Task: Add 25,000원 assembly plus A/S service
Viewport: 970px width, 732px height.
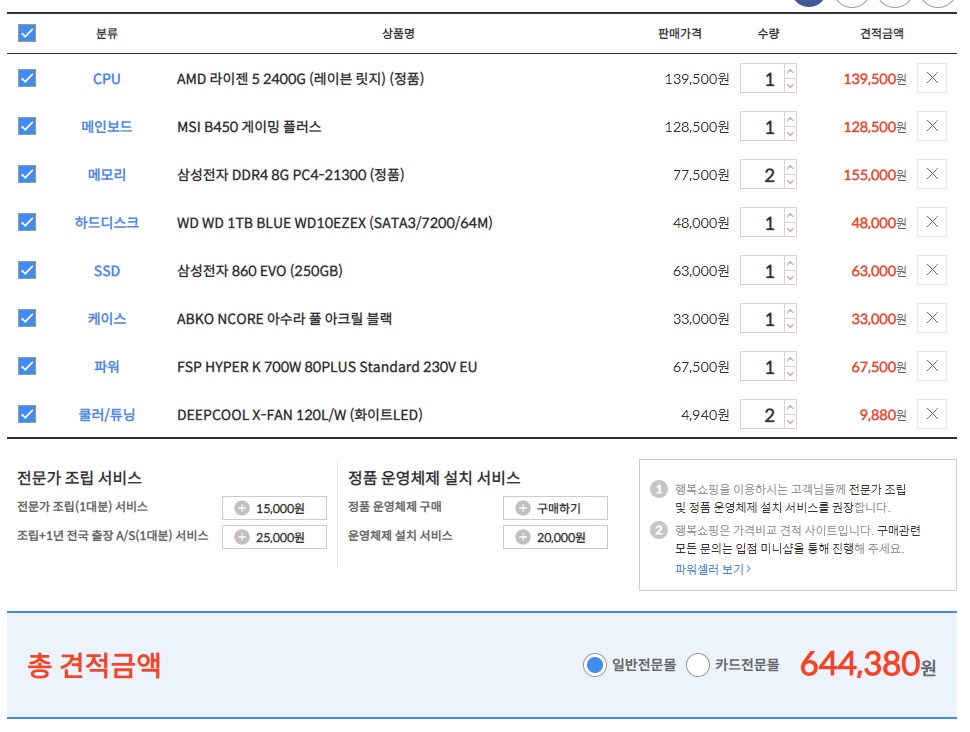Action: [x=274, y=537]
